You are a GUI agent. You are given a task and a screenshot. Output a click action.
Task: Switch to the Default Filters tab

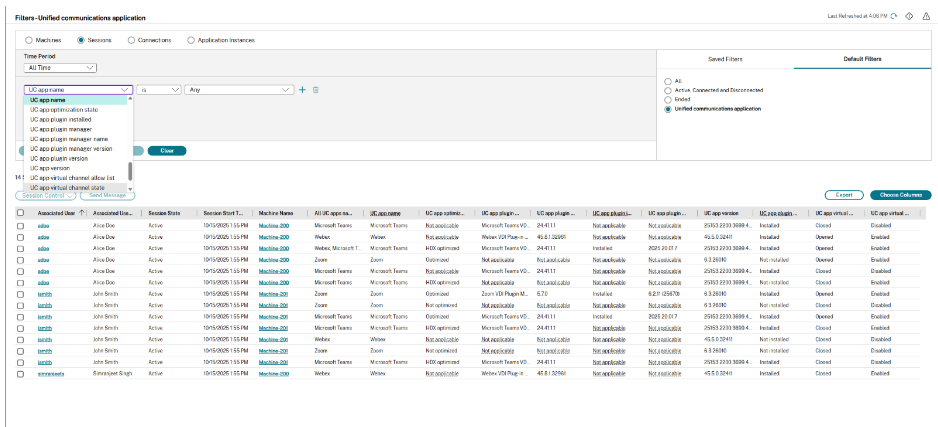pyautogui.click(x=862, y=59)
